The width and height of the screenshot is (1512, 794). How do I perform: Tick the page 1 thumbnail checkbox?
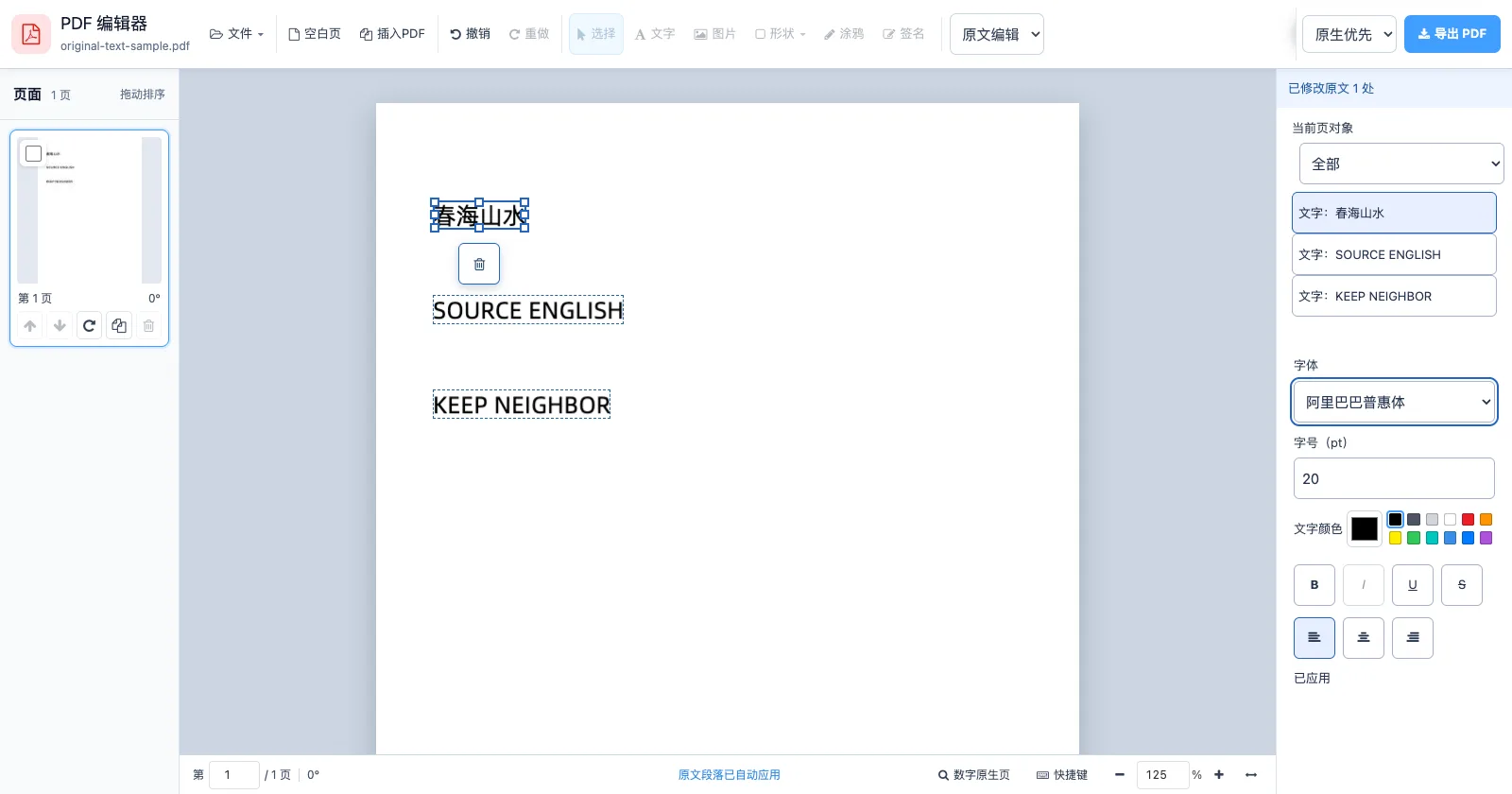pyautogui.click(x=34, y=153)
